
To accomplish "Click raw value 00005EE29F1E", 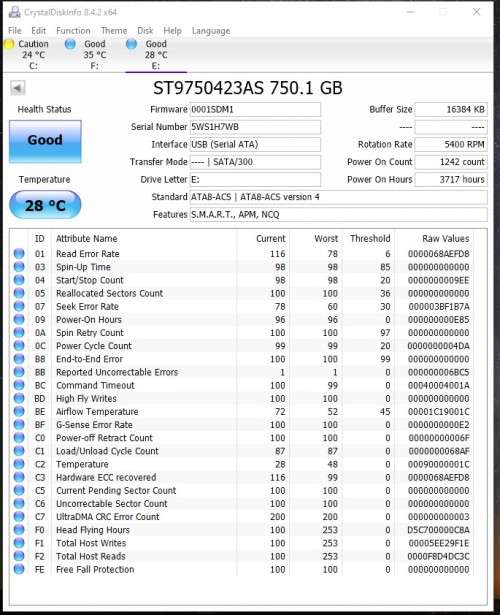I will tap(438, 543).
